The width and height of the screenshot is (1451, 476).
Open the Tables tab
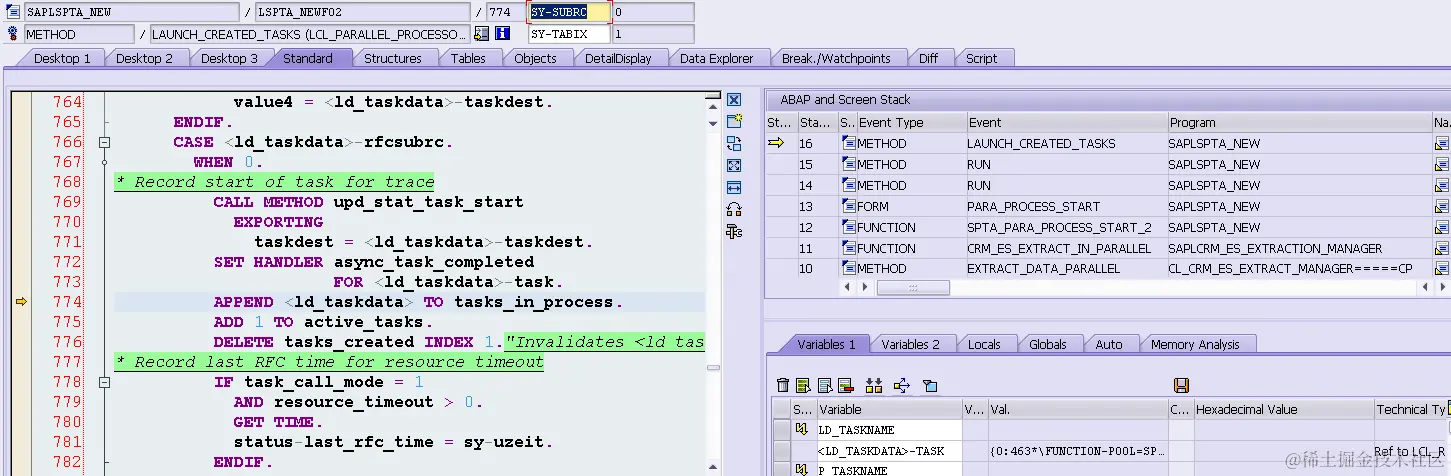click(x=468, y=58)
